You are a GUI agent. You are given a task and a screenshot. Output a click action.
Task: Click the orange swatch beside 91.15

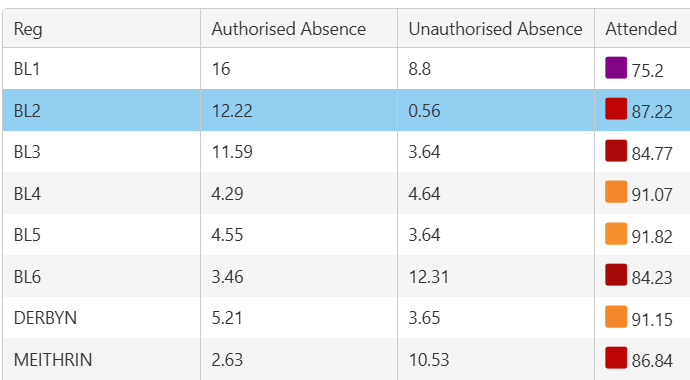pos(616,317)
